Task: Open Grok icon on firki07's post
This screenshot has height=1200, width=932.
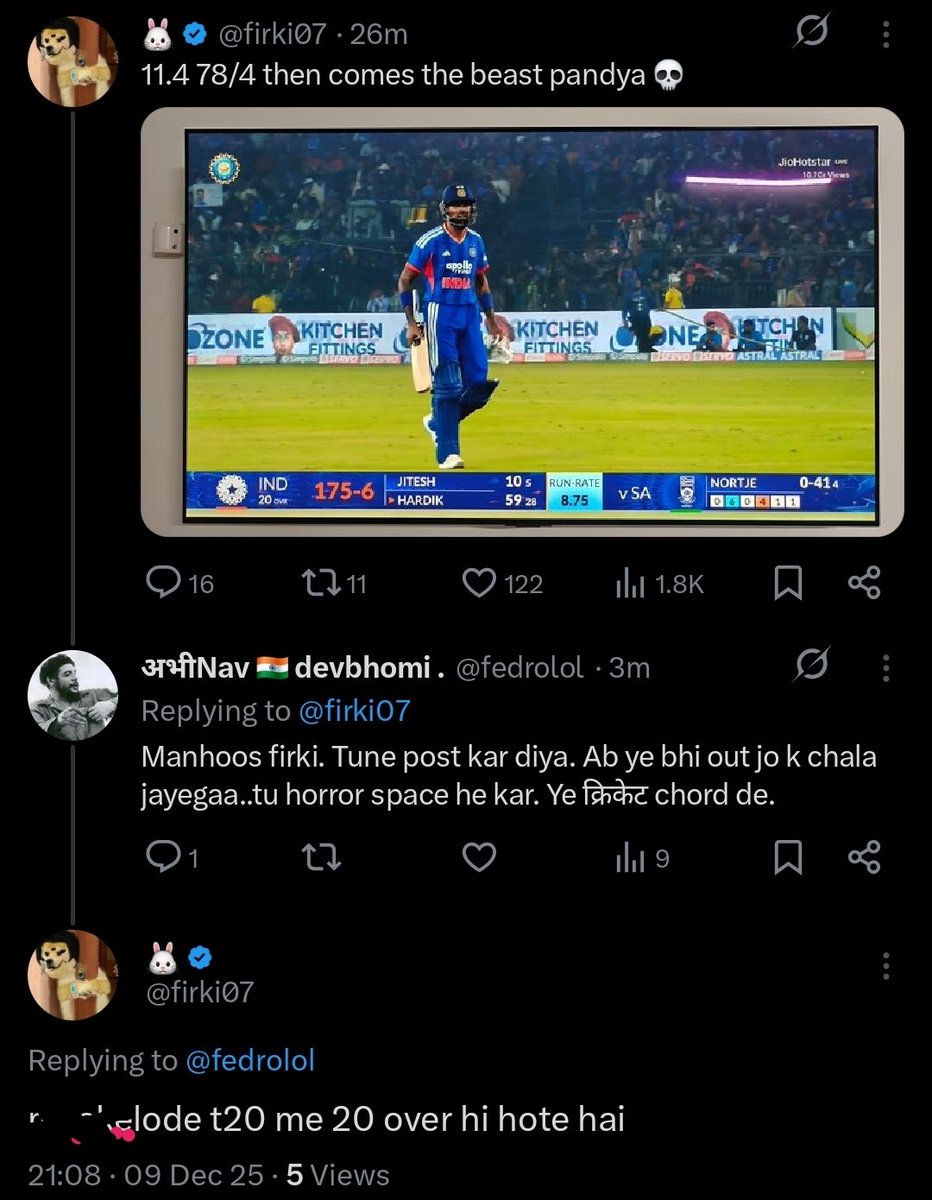Action: click(x=811, y=35)
